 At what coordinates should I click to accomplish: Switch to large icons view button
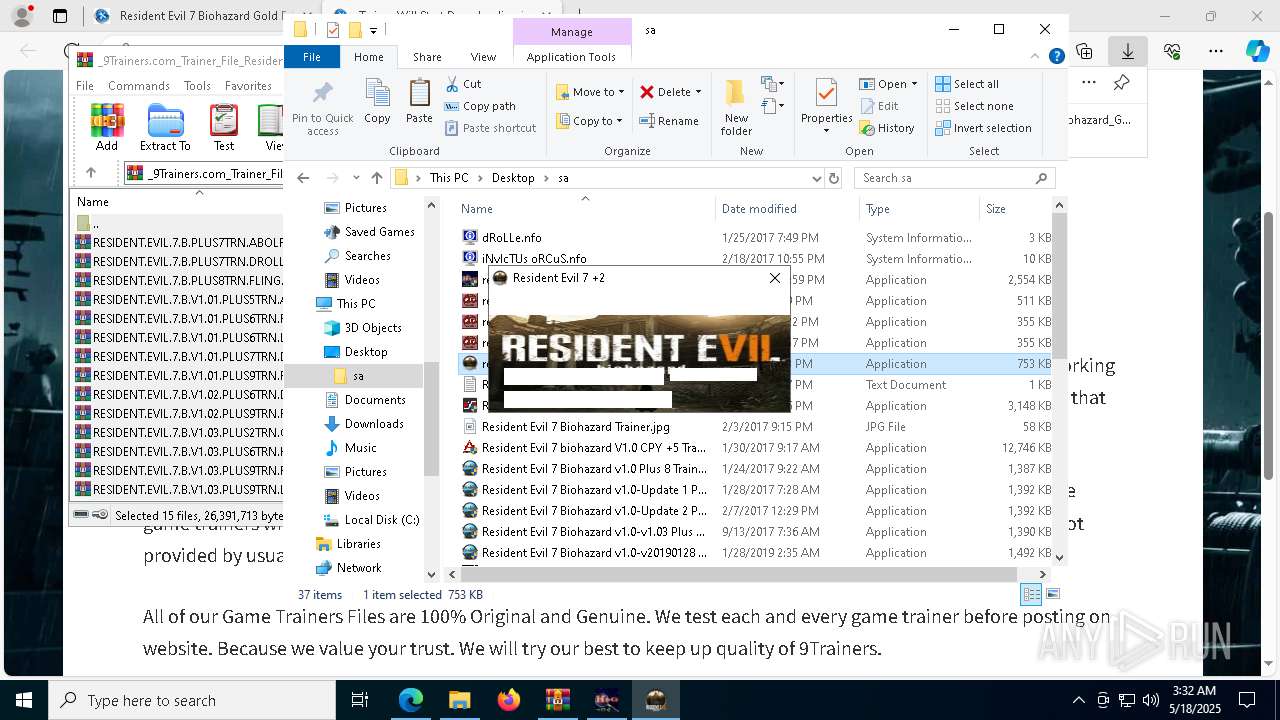point(1052,594)
